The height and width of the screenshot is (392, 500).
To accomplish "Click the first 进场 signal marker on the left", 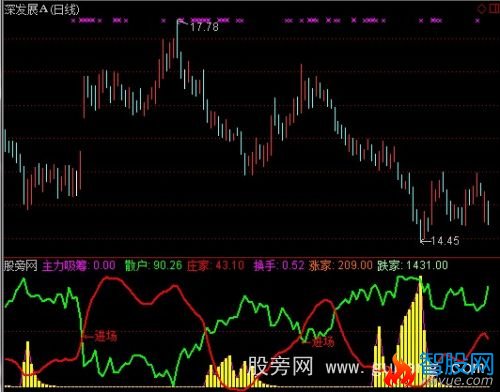I will click(x=106, y=336).
